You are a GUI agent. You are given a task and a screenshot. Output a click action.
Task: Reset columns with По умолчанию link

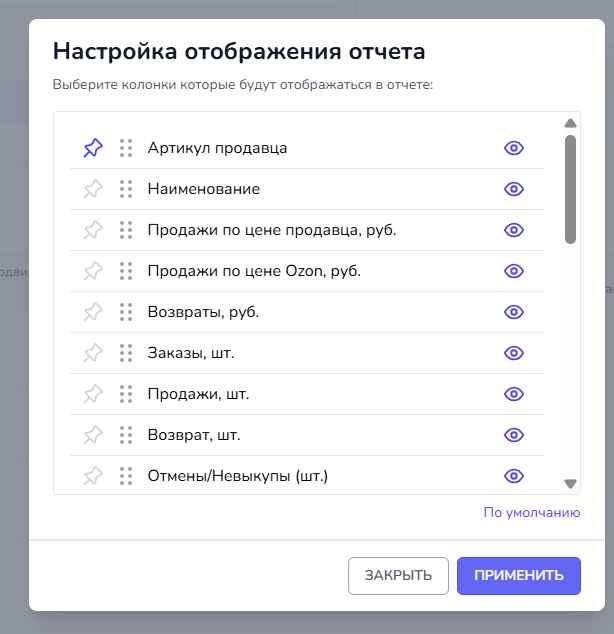click(532, 513)
